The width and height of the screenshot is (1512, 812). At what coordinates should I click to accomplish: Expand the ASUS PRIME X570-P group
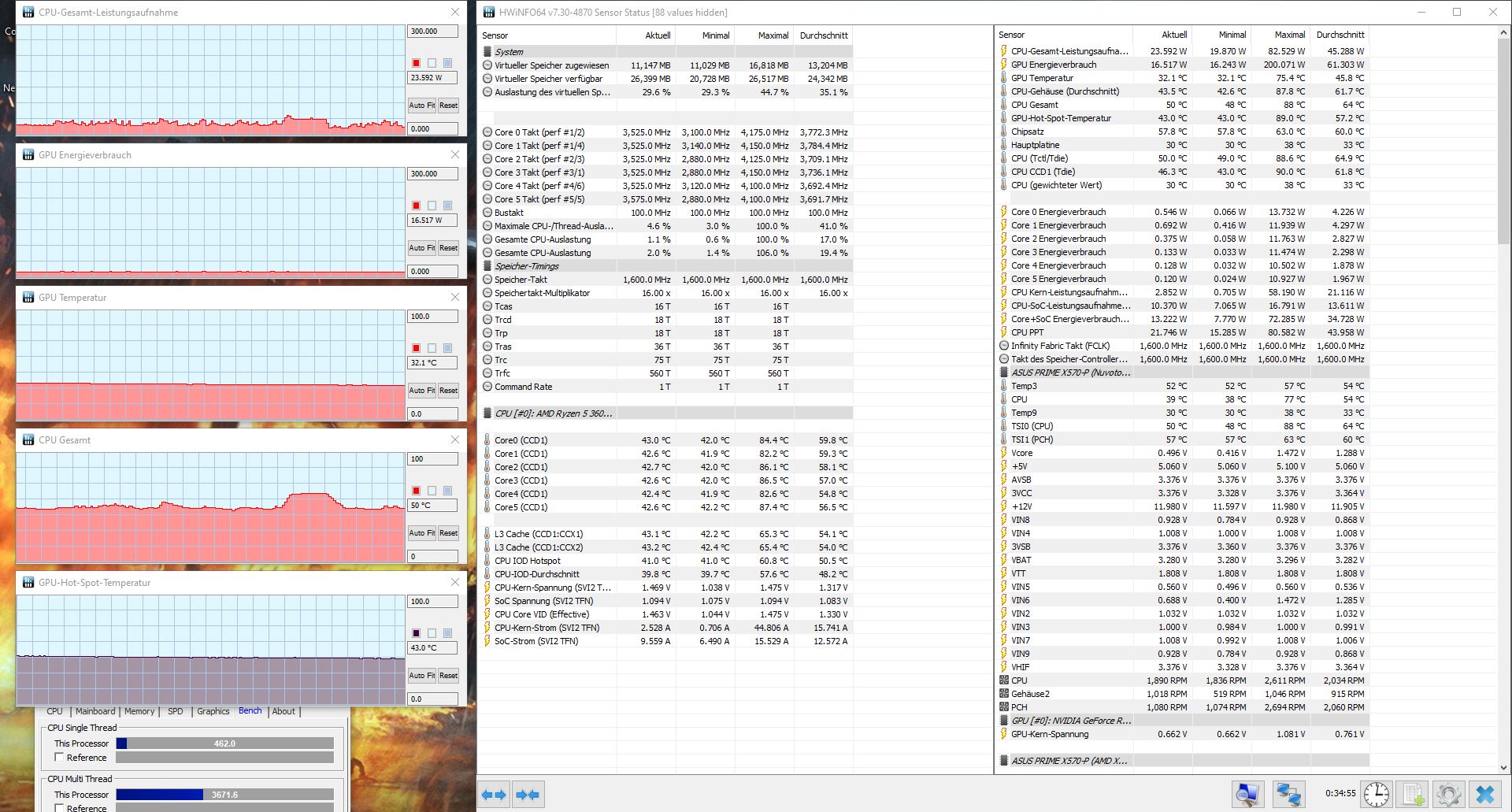[x=1005, y=760]
